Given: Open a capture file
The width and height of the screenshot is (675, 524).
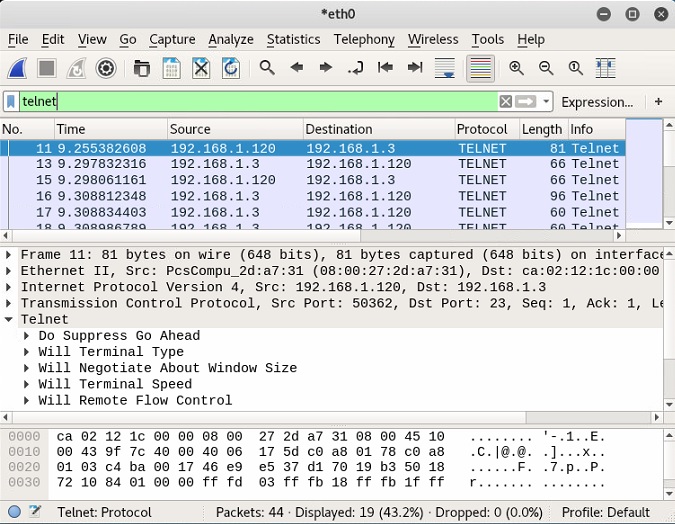Looking at the screenshot, I should (x=142, y=68).
